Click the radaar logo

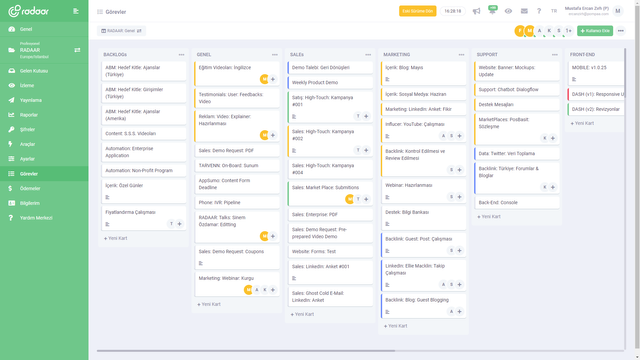(x=29, y=11)
